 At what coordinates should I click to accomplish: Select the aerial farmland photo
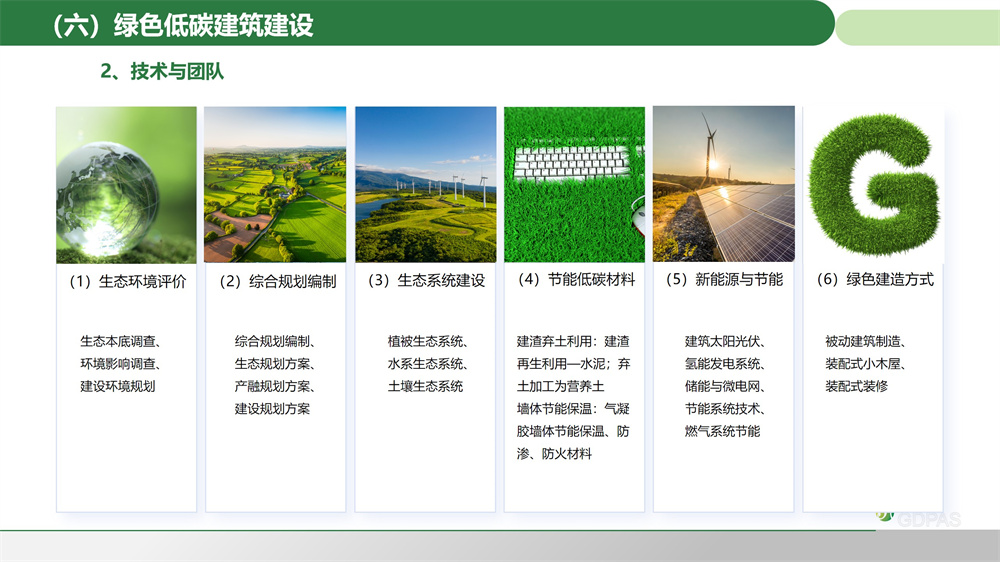[275, 185]
